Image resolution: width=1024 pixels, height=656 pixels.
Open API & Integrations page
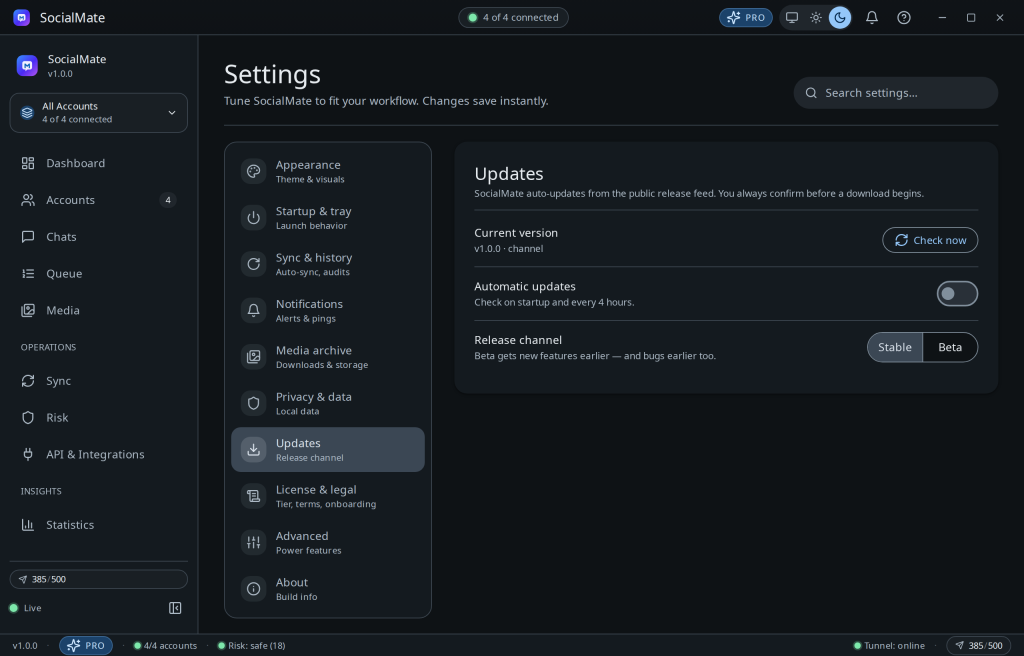pos(99,454)
